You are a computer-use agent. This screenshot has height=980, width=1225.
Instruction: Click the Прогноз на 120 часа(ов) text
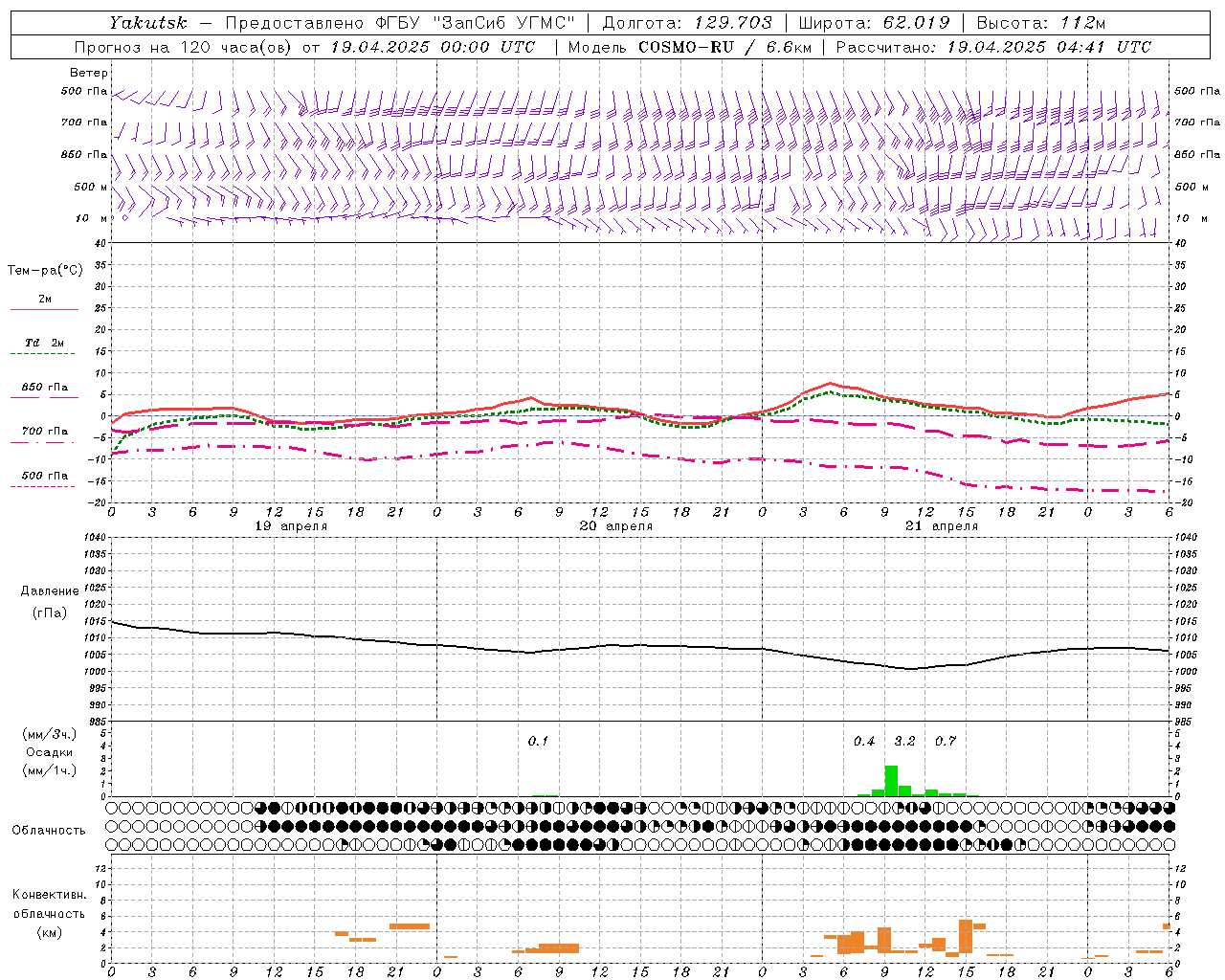point(183,47)
